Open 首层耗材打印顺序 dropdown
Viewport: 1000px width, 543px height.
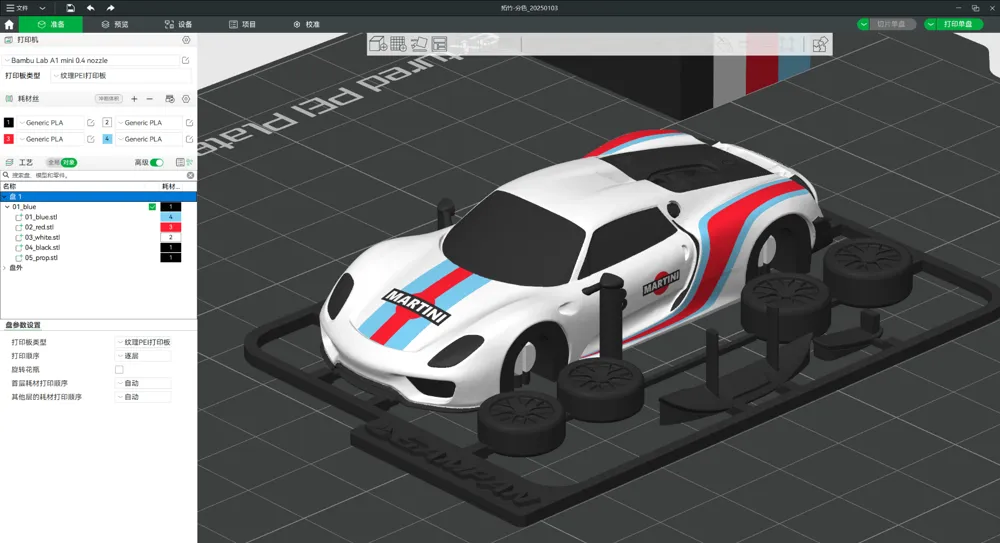point(143,383)
